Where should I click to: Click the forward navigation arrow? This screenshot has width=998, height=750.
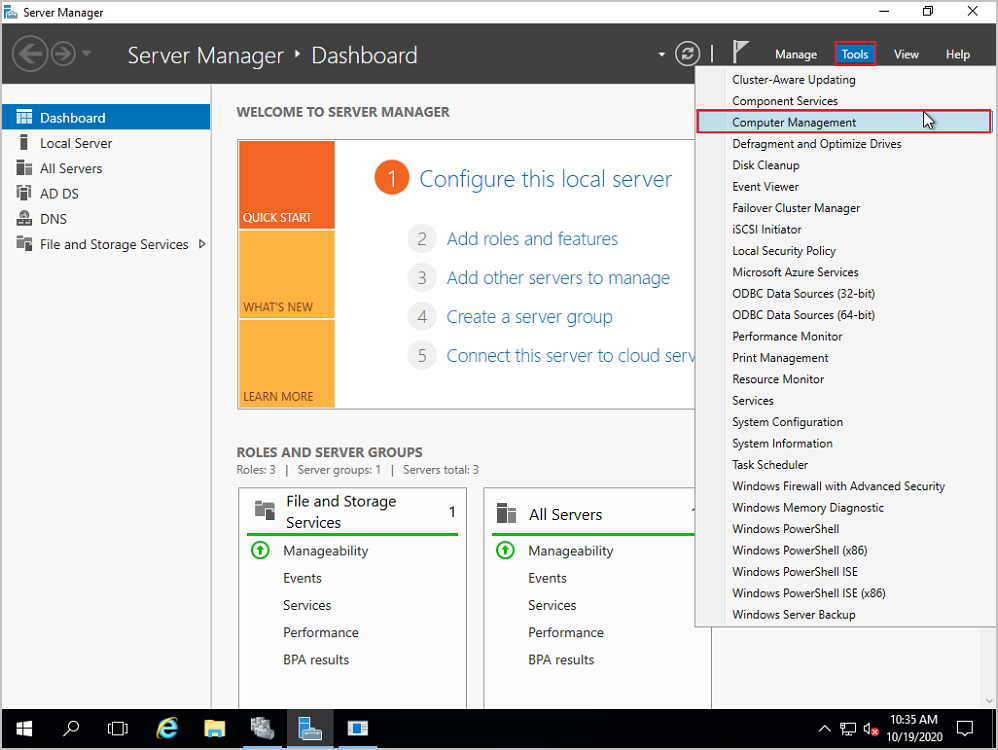point(63,54)
